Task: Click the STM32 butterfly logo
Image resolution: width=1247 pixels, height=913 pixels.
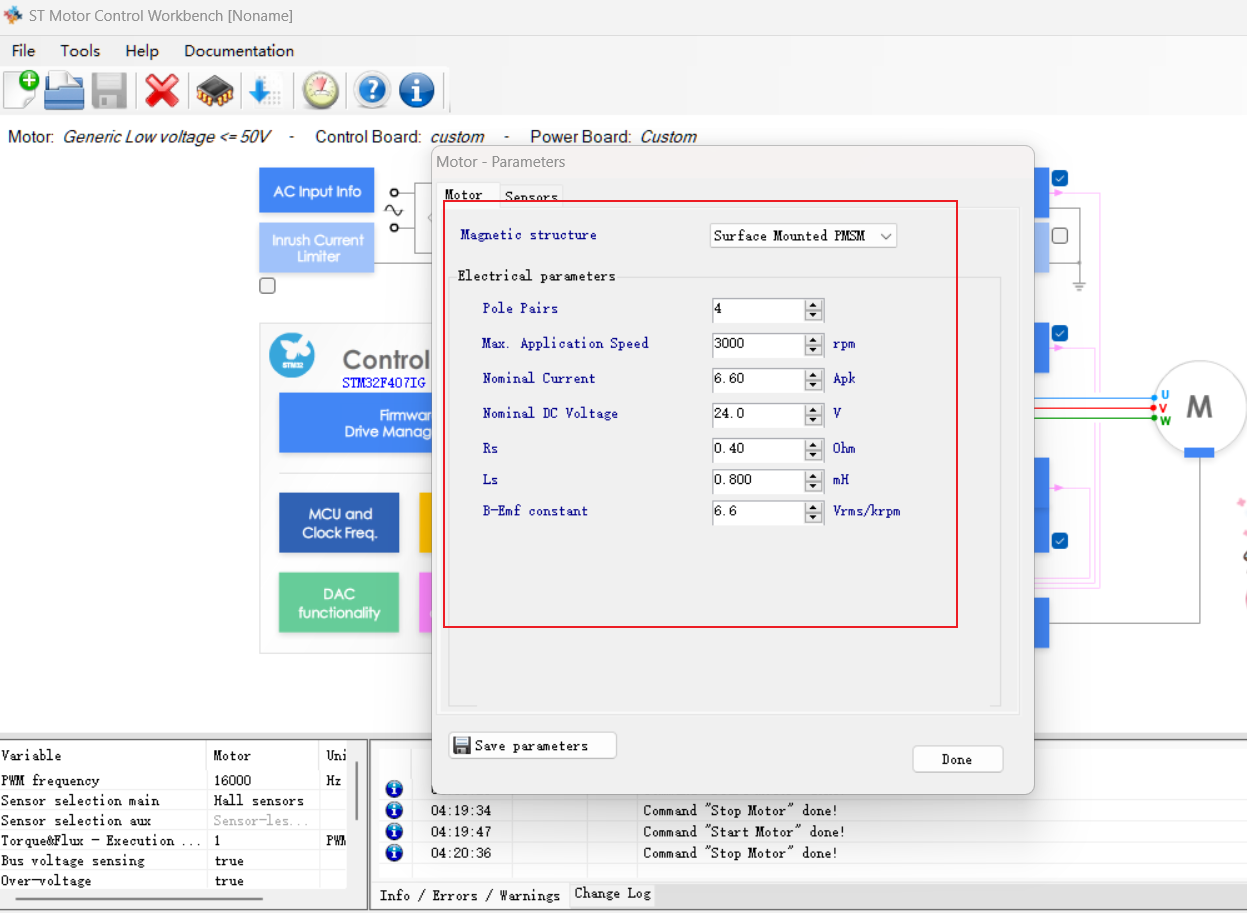Action: (x=292, y=354)
